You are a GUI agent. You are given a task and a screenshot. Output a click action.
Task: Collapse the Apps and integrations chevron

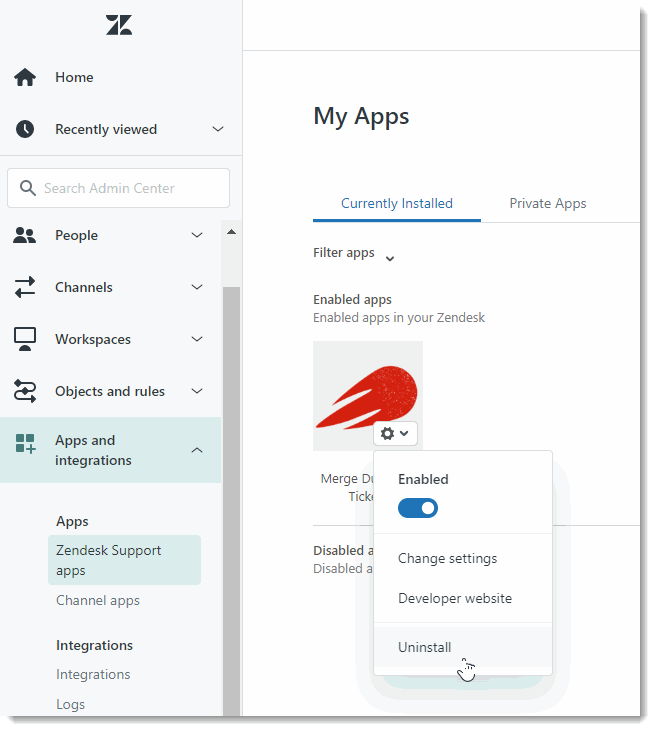(197, 450)
